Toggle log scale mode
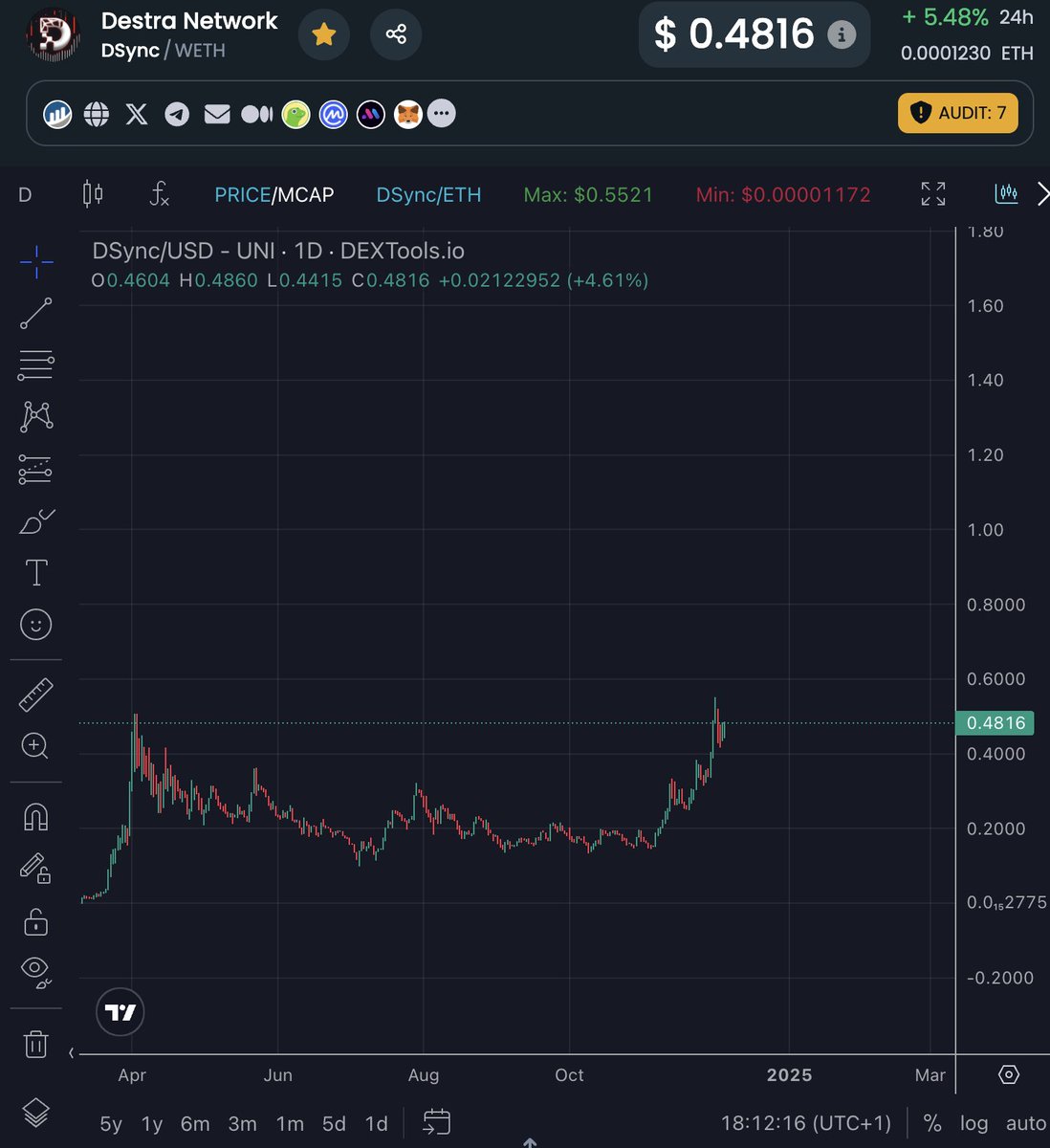 tap(973, 1123)
